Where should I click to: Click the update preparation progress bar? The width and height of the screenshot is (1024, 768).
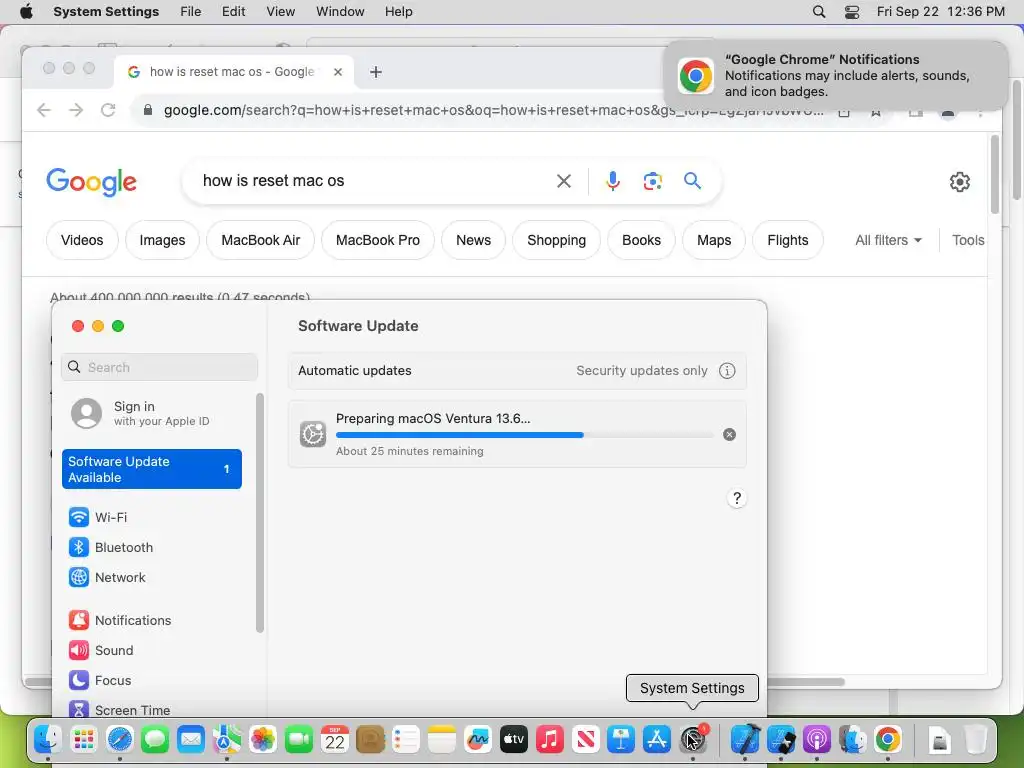point(524,435)
